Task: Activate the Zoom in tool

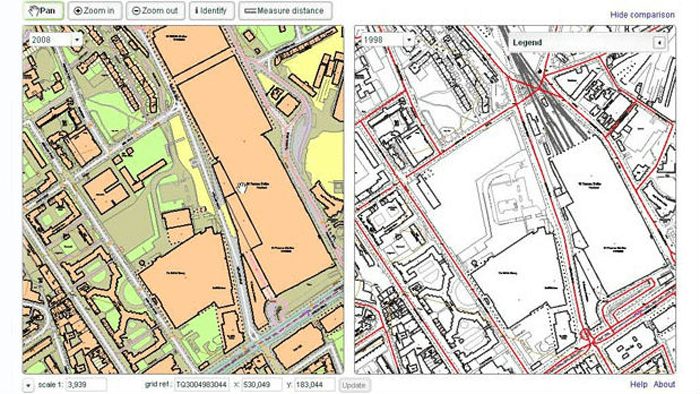Action: click(x=95, y=11)
